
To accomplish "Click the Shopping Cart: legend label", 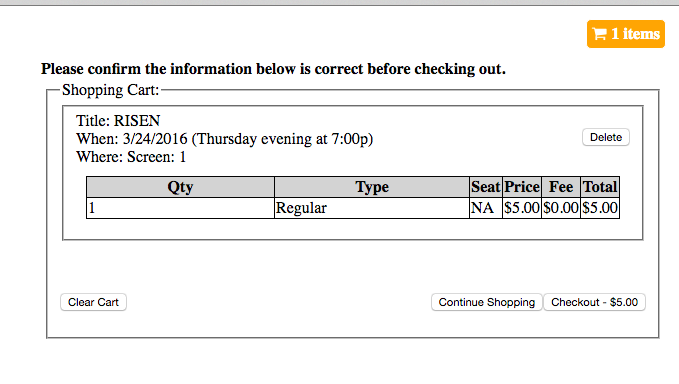I will (x=110, y=90).
